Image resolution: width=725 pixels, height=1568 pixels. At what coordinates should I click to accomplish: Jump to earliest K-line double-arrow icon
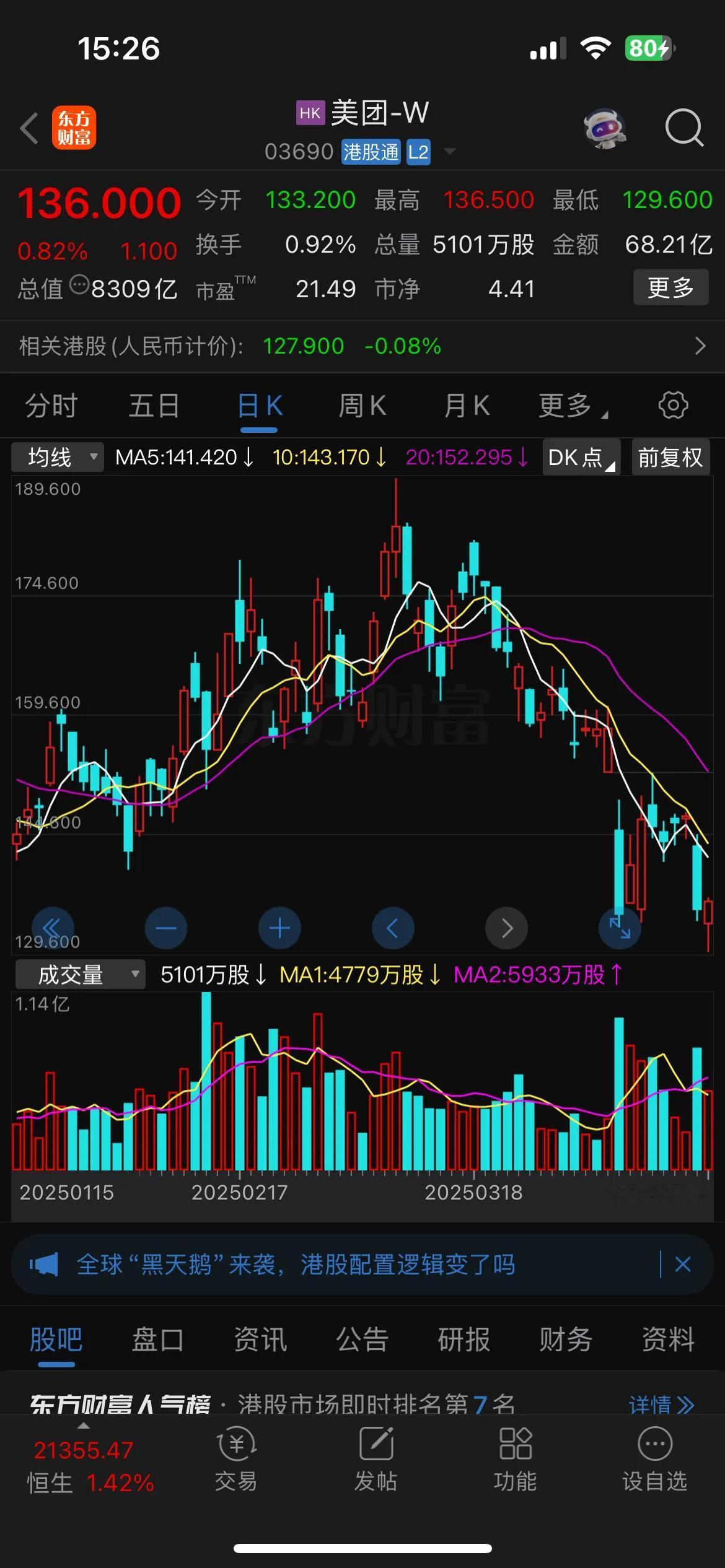click(x=53, y=928)
